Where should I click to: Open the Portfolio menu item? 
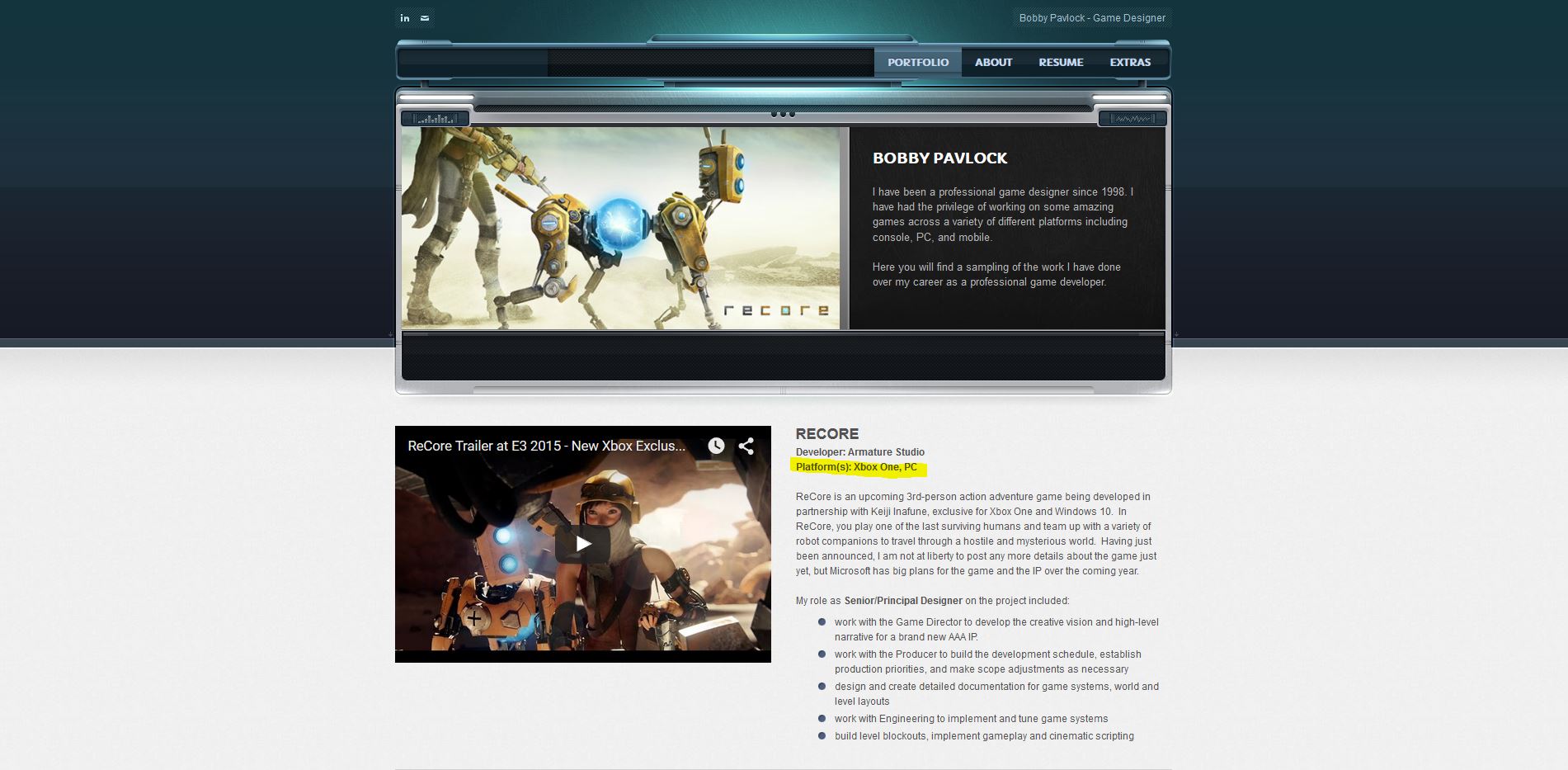point(918,62)
